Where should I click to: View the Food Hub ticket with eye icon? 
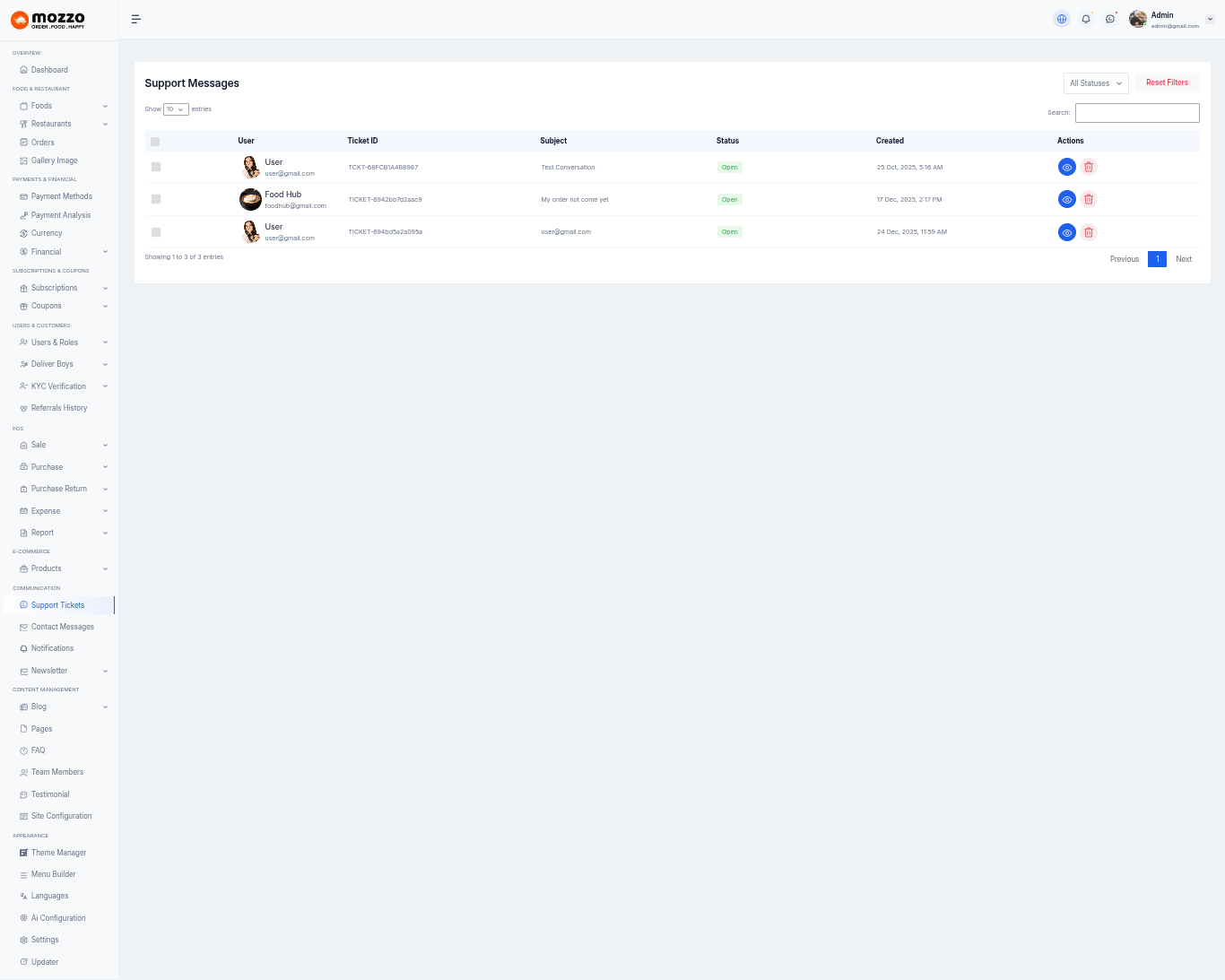point(1066,199)
